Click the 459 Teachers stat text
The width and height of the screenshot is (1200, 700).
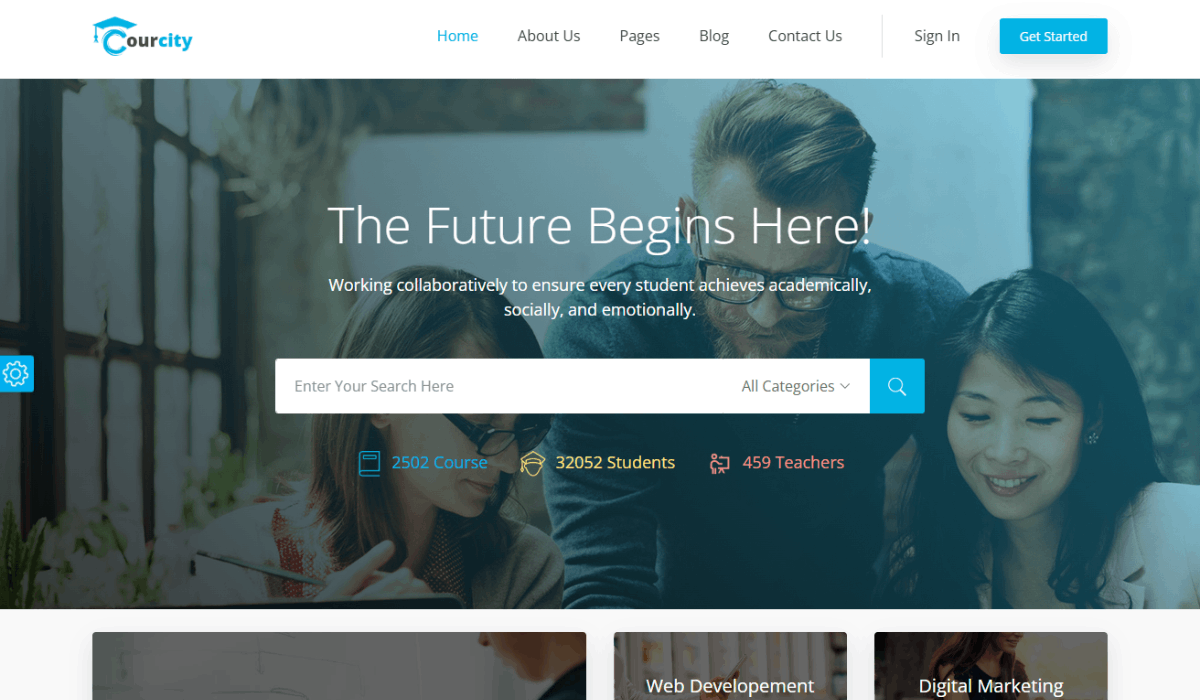pos(793,463)
